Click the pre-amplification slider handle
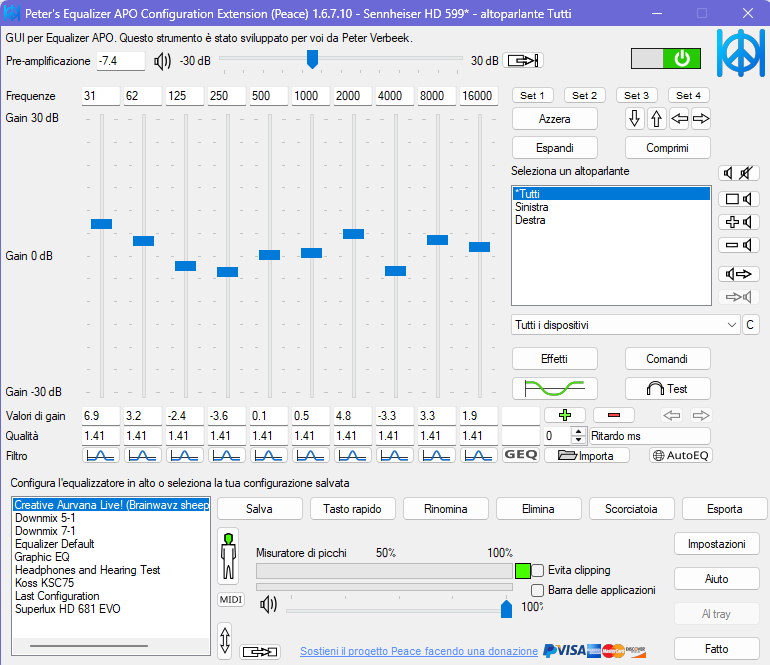770x665 pixels. [x=312, y=59]
